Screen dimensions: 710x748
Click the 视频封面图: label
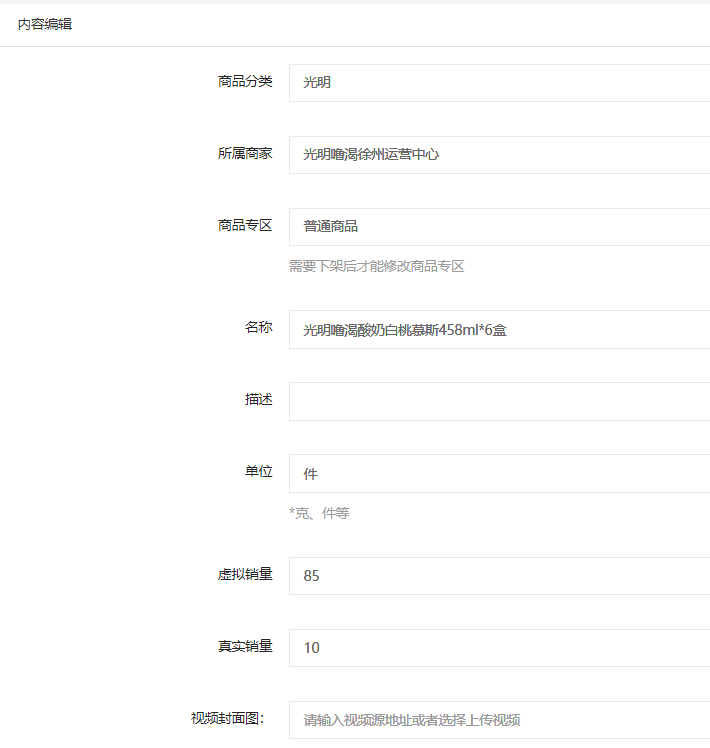pos(228,718)
